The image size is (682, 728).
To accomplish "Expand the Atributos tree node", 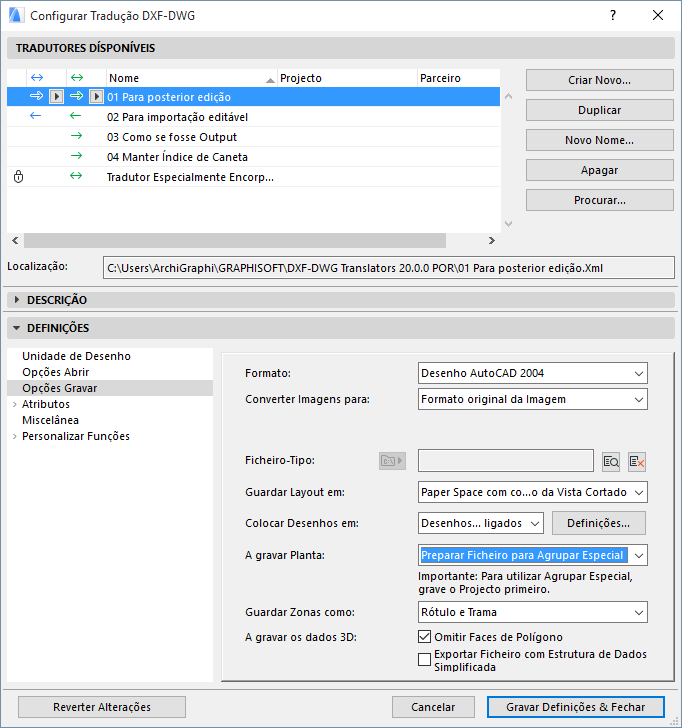I will coord(15,404).
